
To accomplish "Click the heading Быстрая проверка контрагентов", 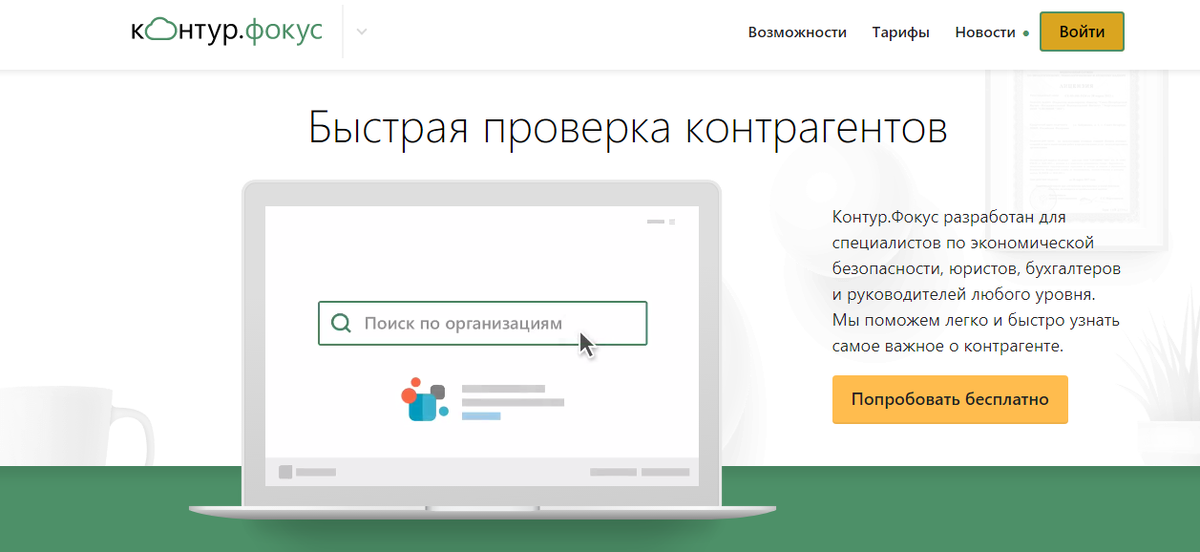I will (x=627, y=130).
